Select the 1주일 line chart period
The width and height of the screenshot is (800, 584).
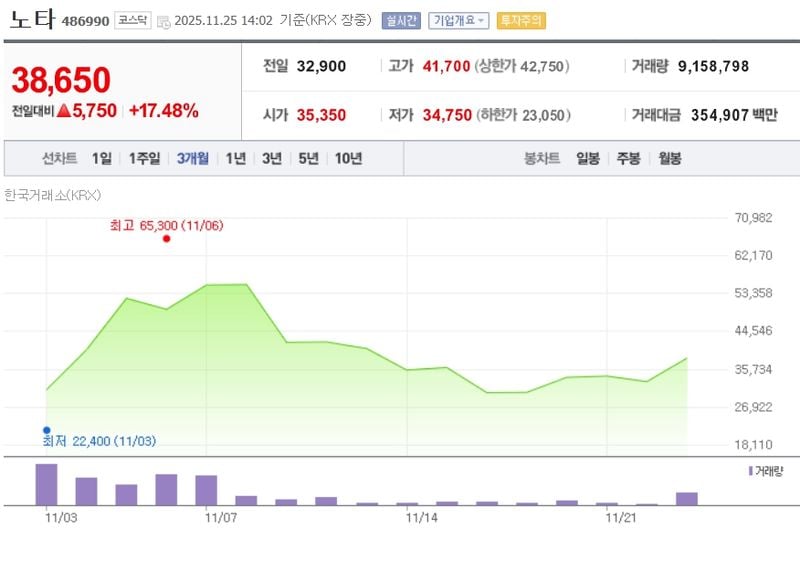coord(145,158)
